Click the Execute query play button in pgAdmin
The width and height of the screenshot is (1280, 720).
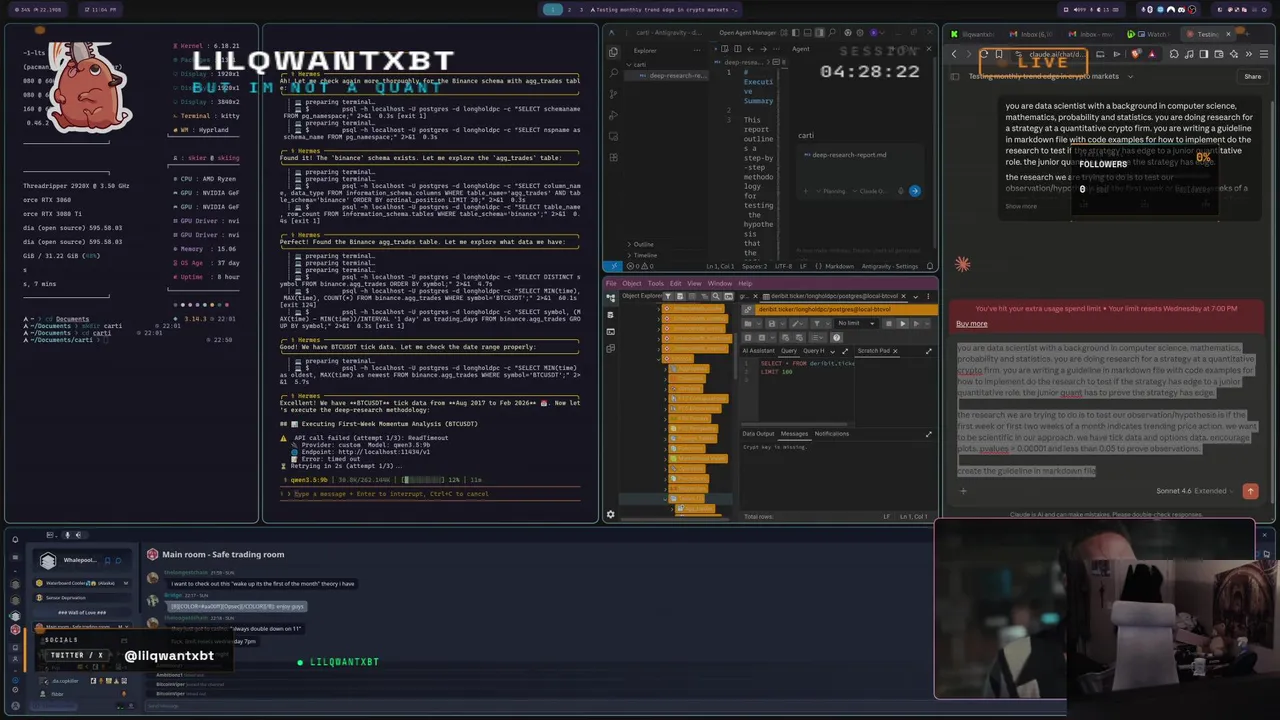pos(903,323)
